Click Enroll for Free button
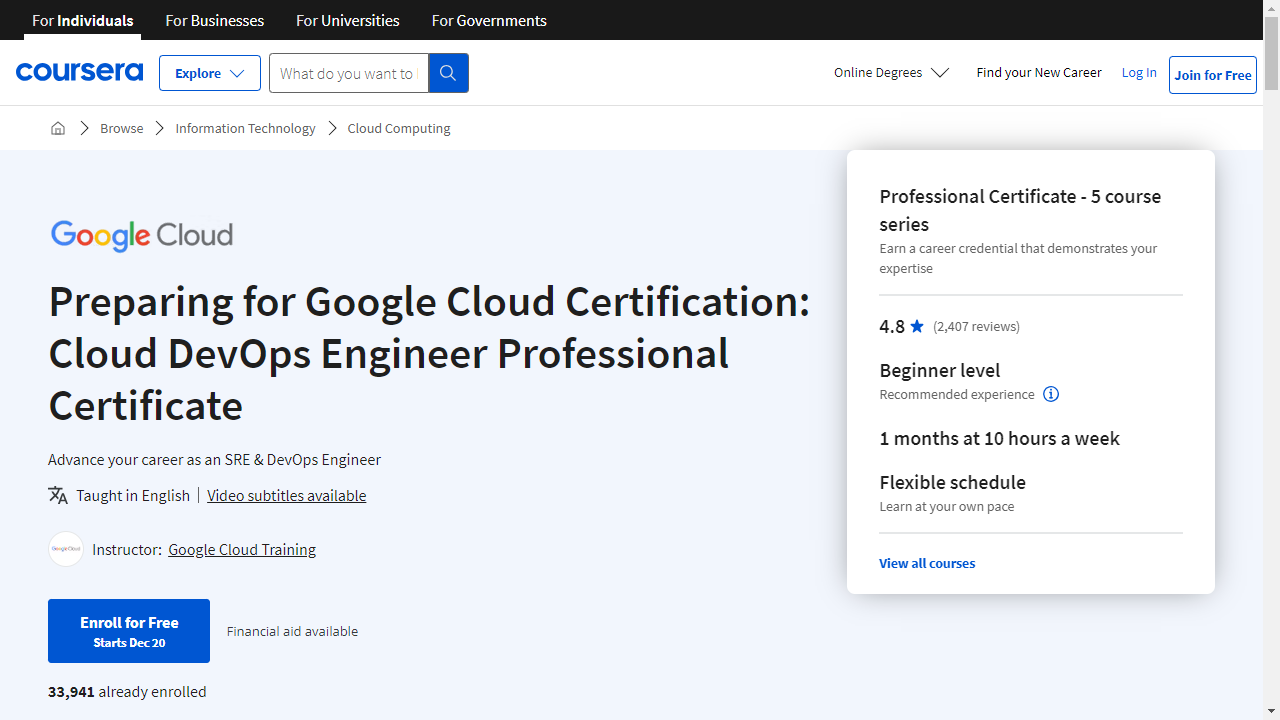Screen dimensions: 1280x720 point(129,631)
